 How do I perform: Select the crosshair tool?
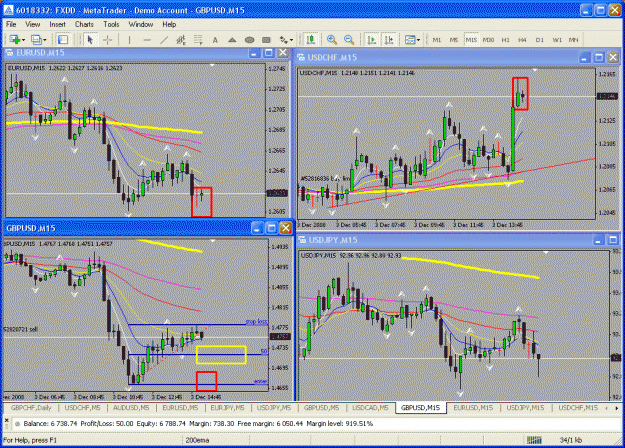tap(108, 39)
